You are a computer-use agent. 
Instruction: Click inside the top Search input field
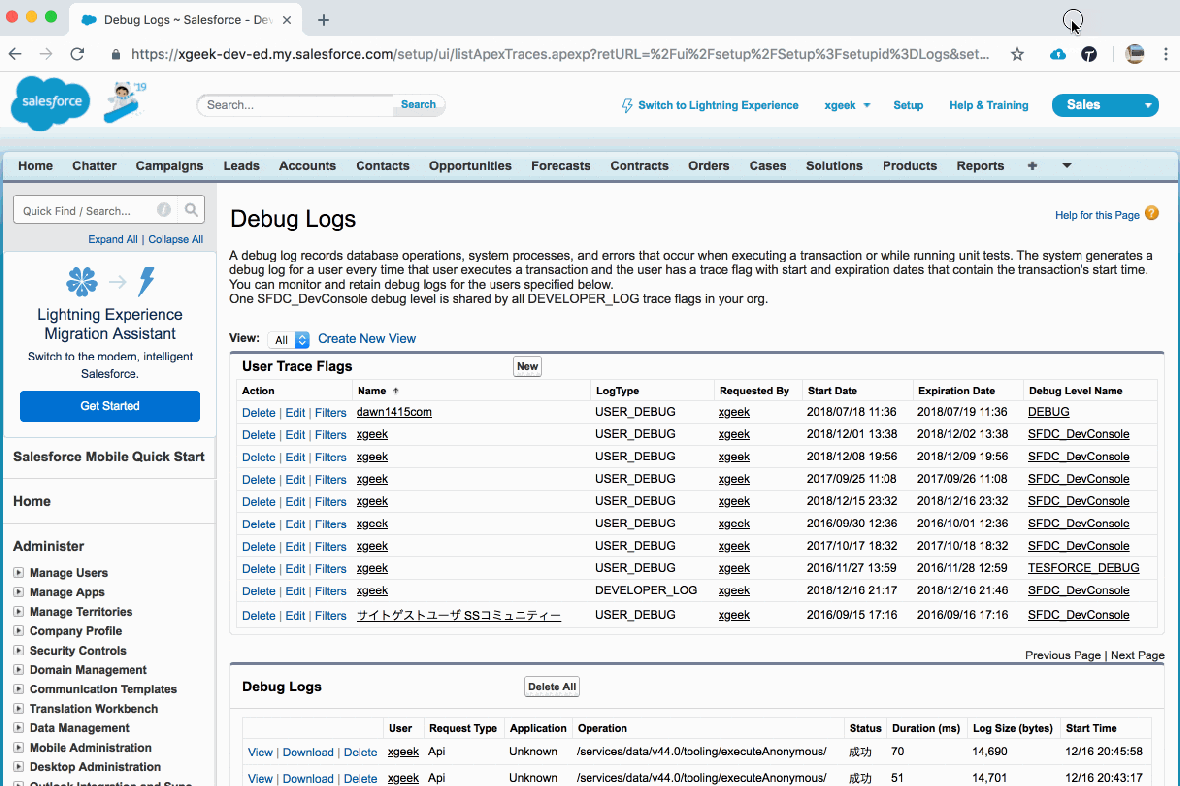point(294,104)
